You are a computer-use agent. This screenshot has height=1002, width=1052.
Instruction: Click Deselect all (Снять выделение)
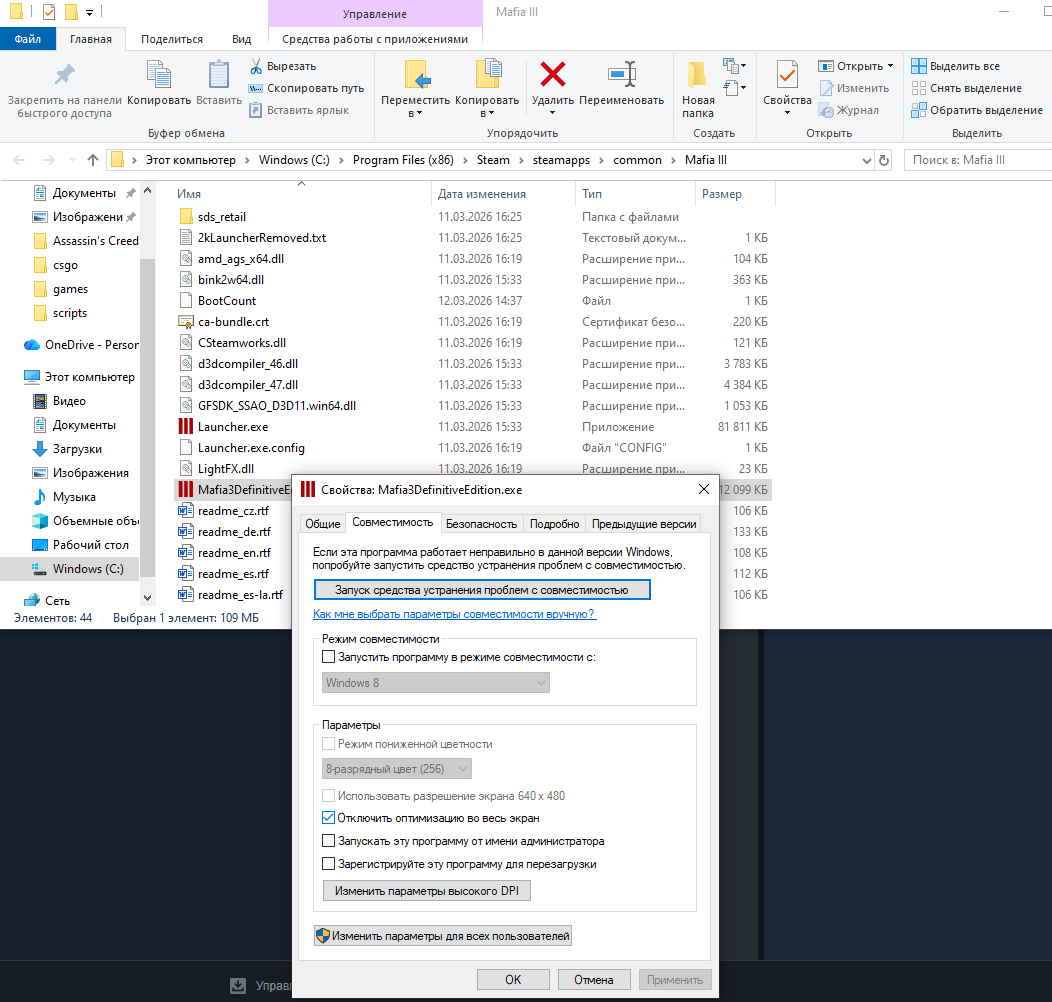[967, 88]
